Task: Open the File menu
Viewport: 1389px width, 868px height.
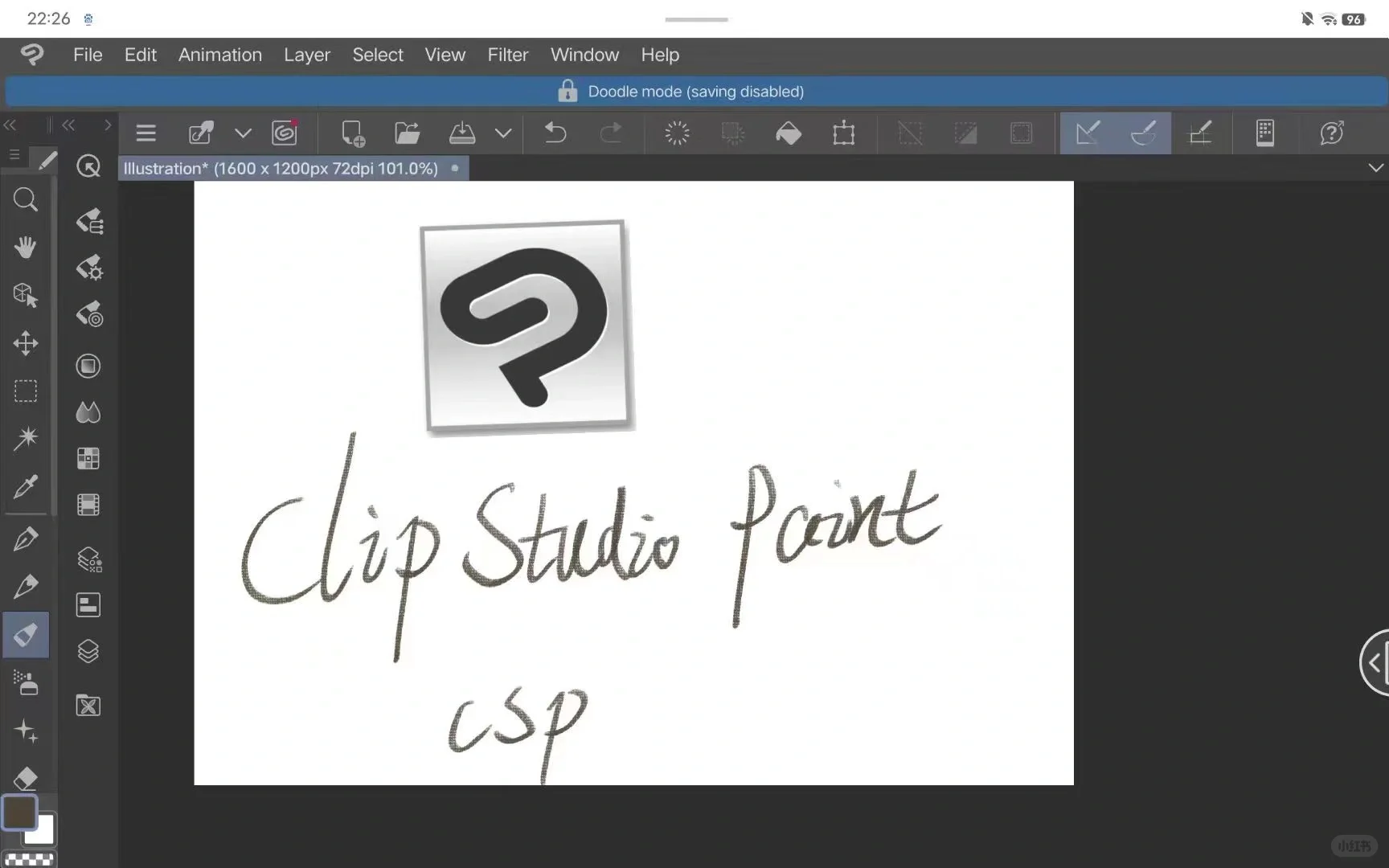Action: coord(88,55)
